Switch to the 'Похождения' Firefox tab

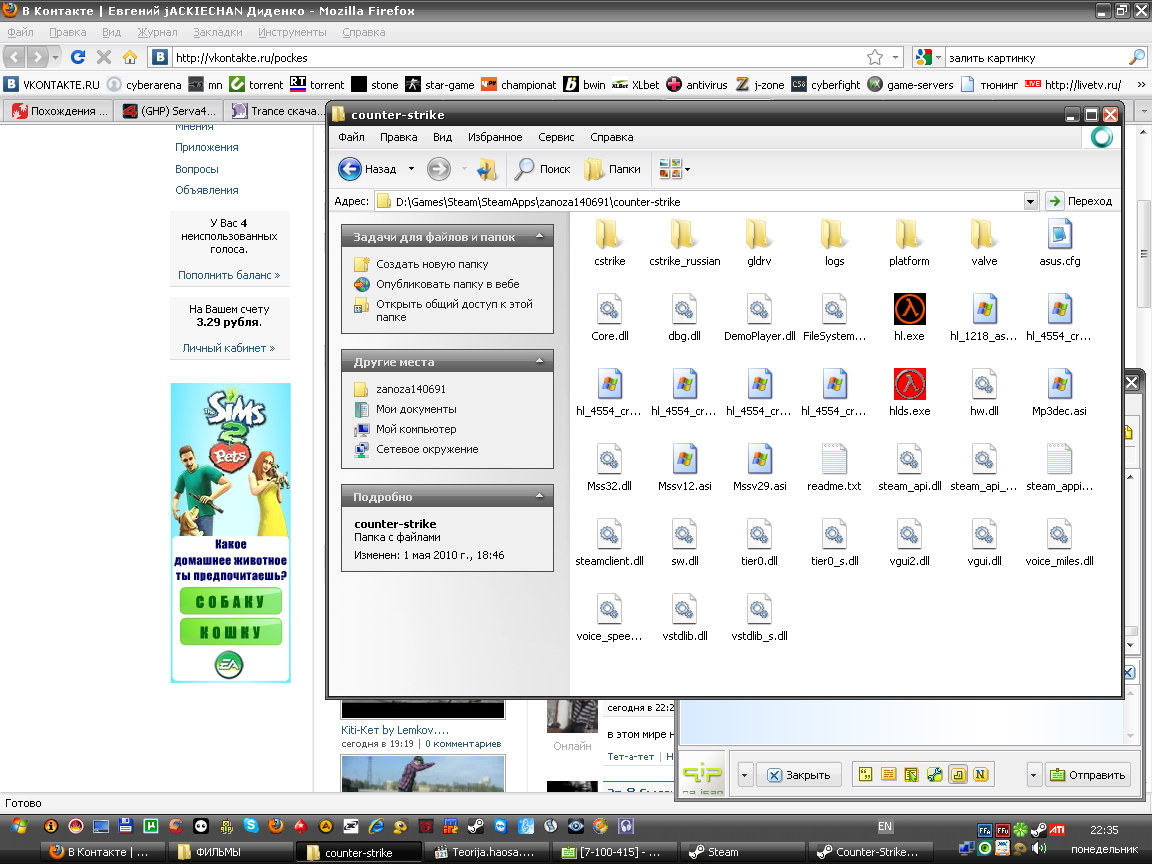pos(60,111)
